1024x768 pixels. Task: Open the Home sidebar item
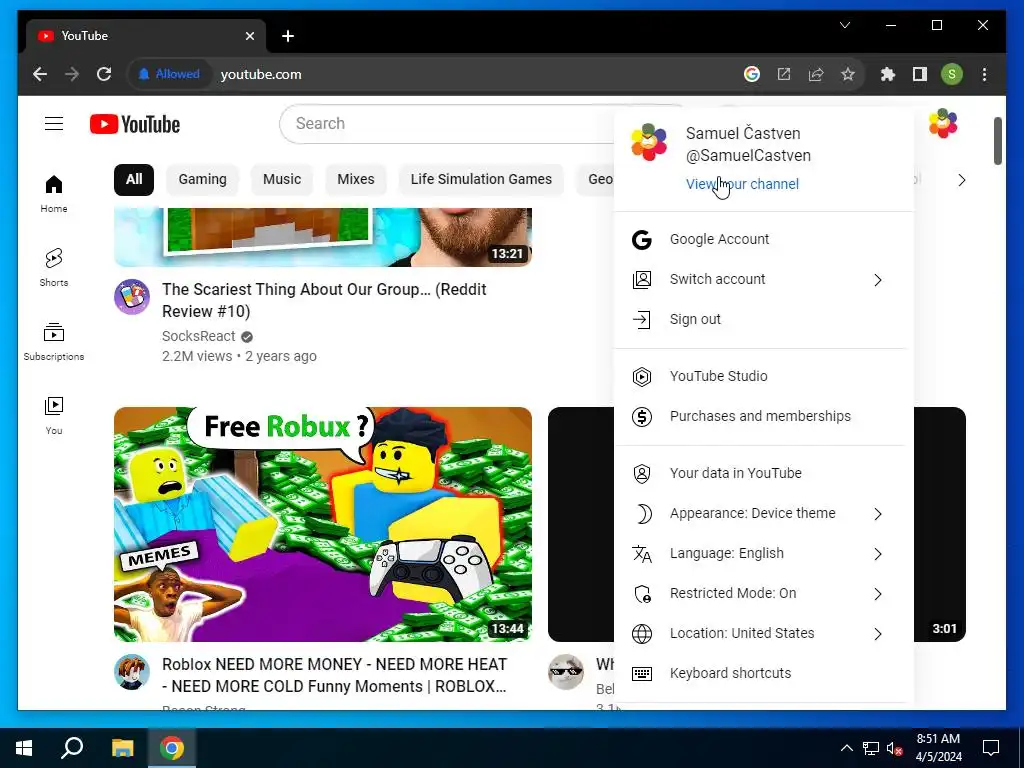point(54,194)
